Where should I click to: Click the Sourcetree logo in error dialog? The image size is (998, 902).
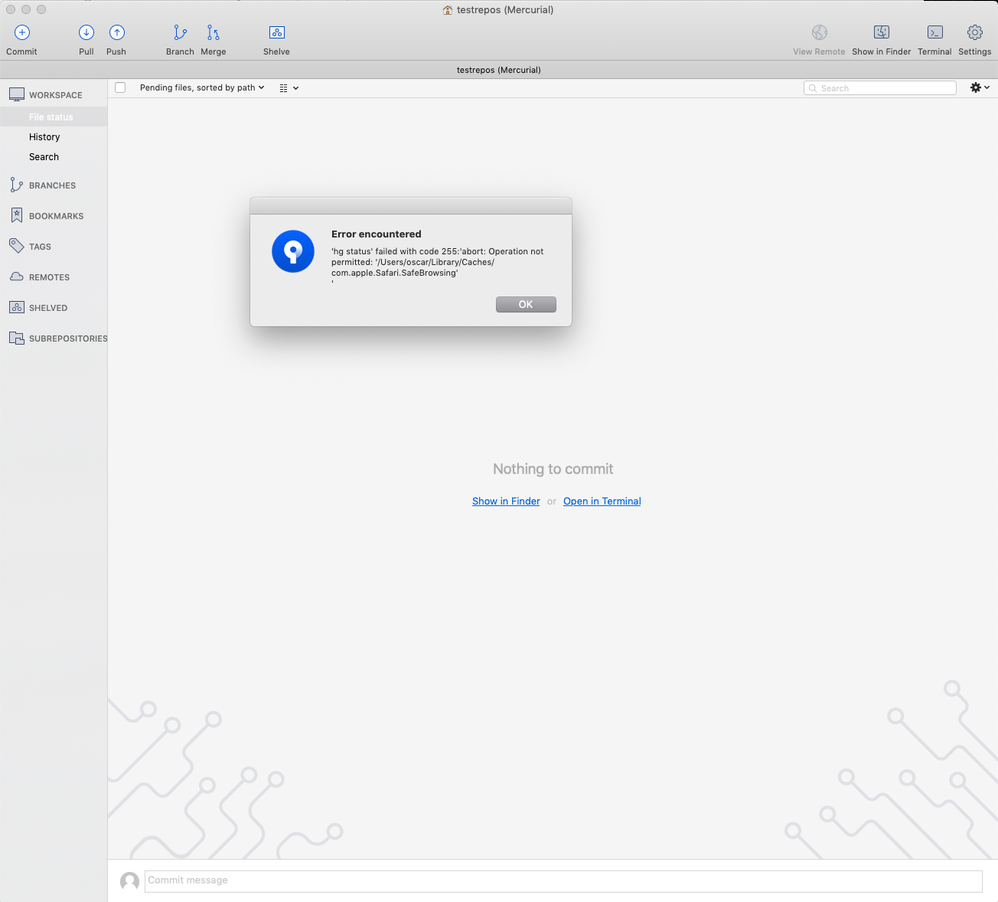(x=293, y=251)
